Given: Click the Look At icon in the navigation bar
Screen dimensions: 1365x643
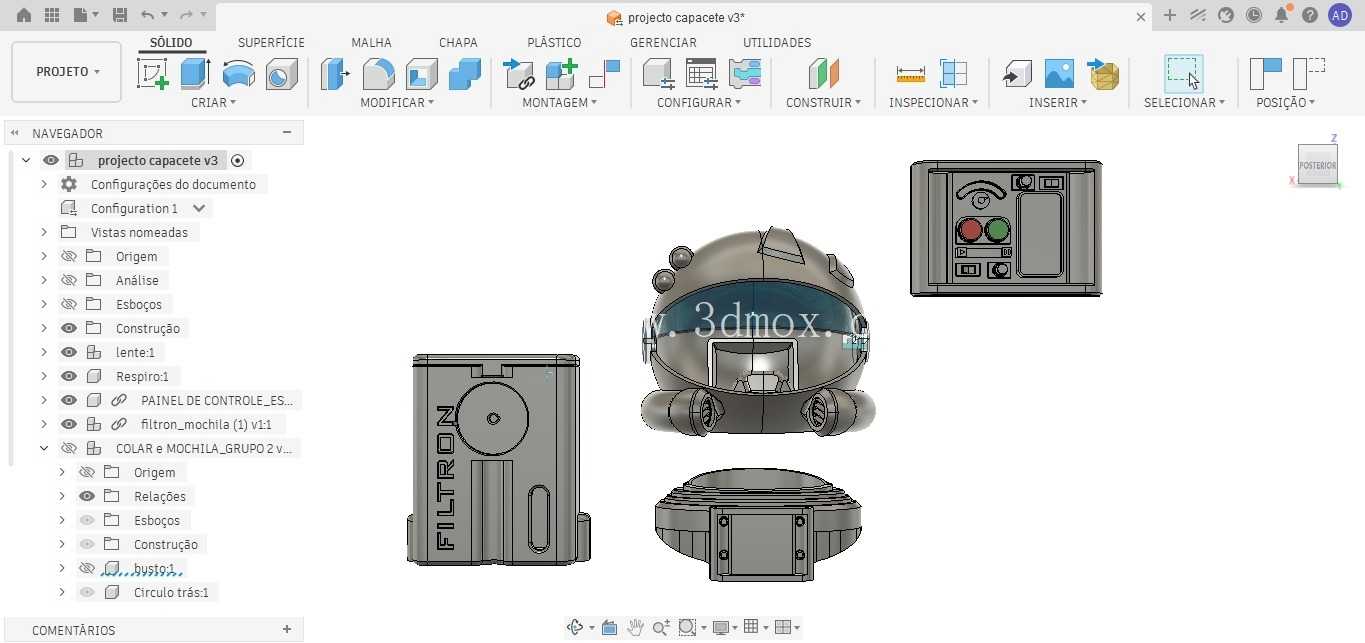Looking at the screenshot, I should click(609, 627).
